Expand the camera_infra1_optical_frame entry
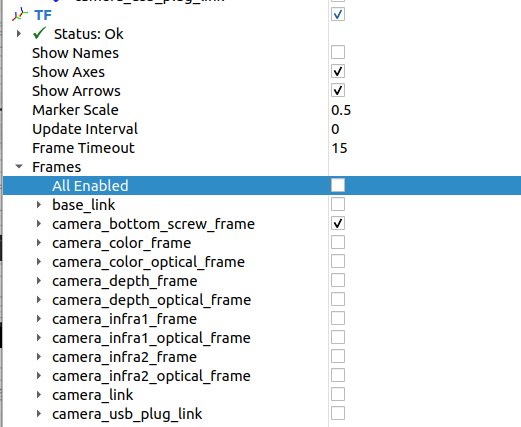Screen dimensions: 521x427 coord(39,338)
